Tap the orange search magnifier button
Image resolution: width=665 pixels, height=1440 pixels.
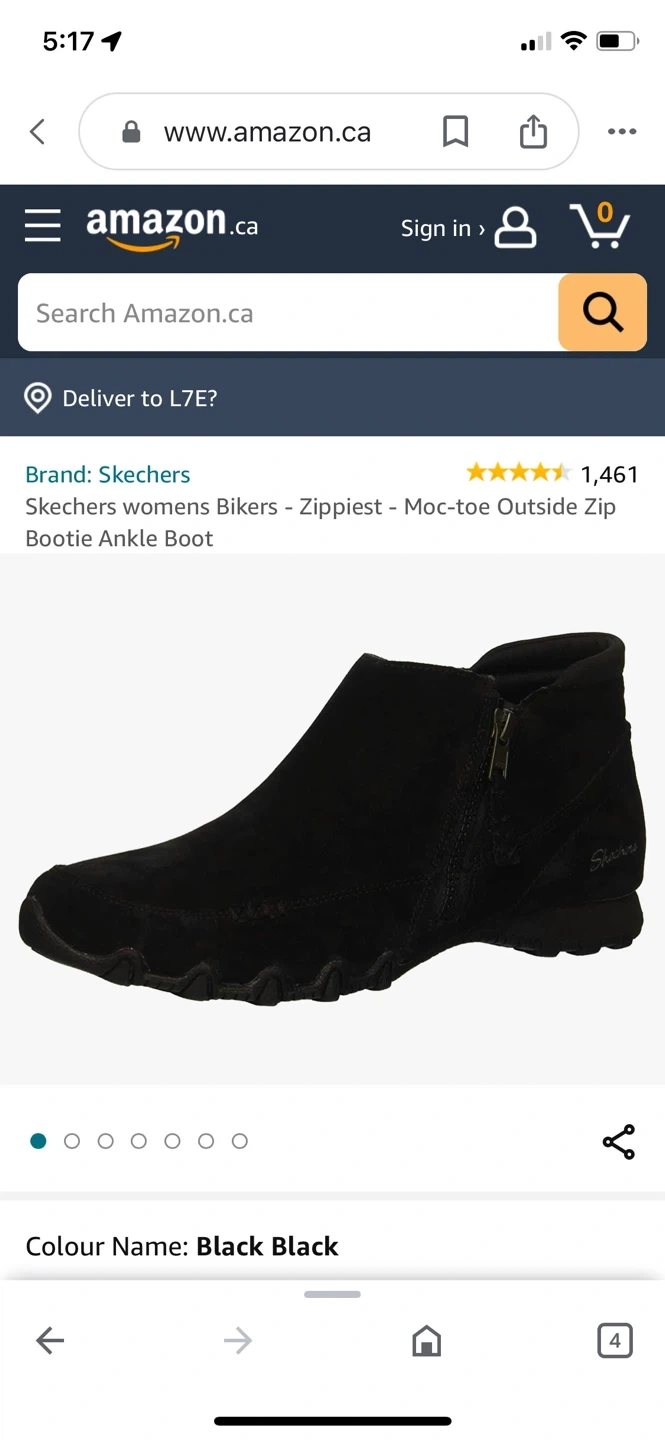tap(602, 313)
